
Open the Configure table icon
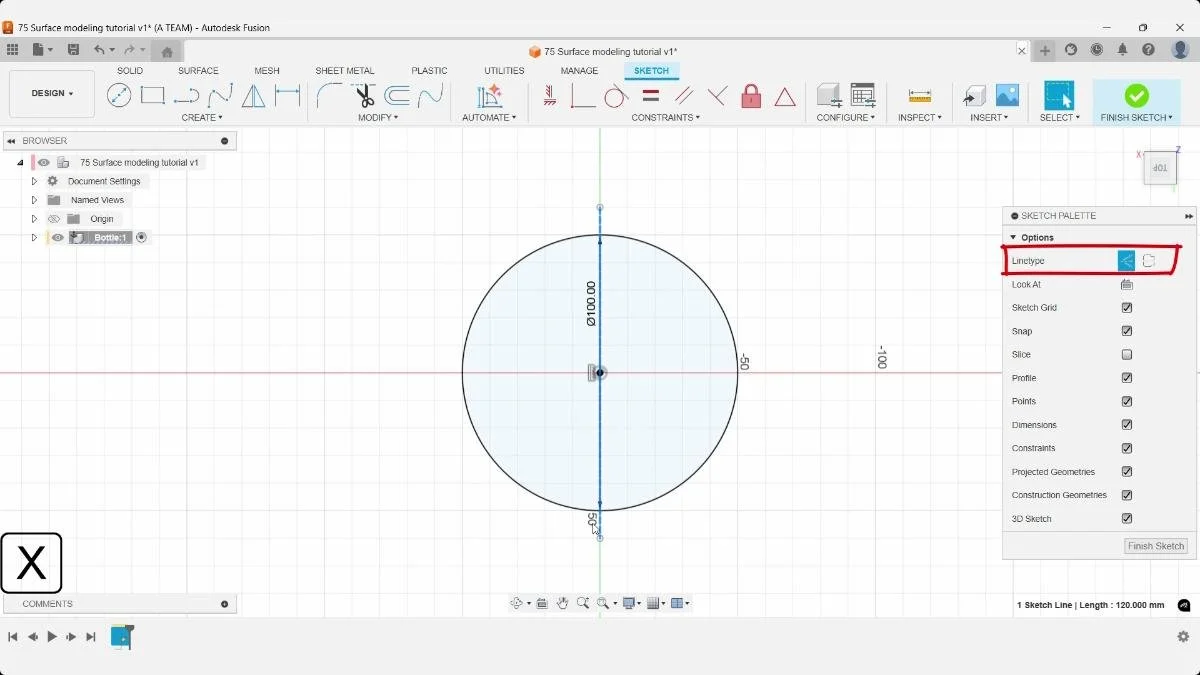point(863,96)
